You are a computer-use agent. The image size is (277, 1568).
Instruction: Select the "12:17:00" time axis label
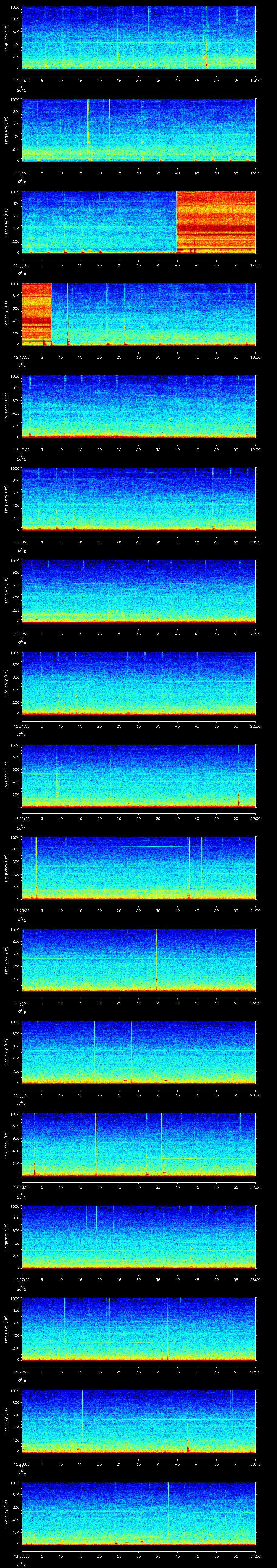[x=21, y=357]
